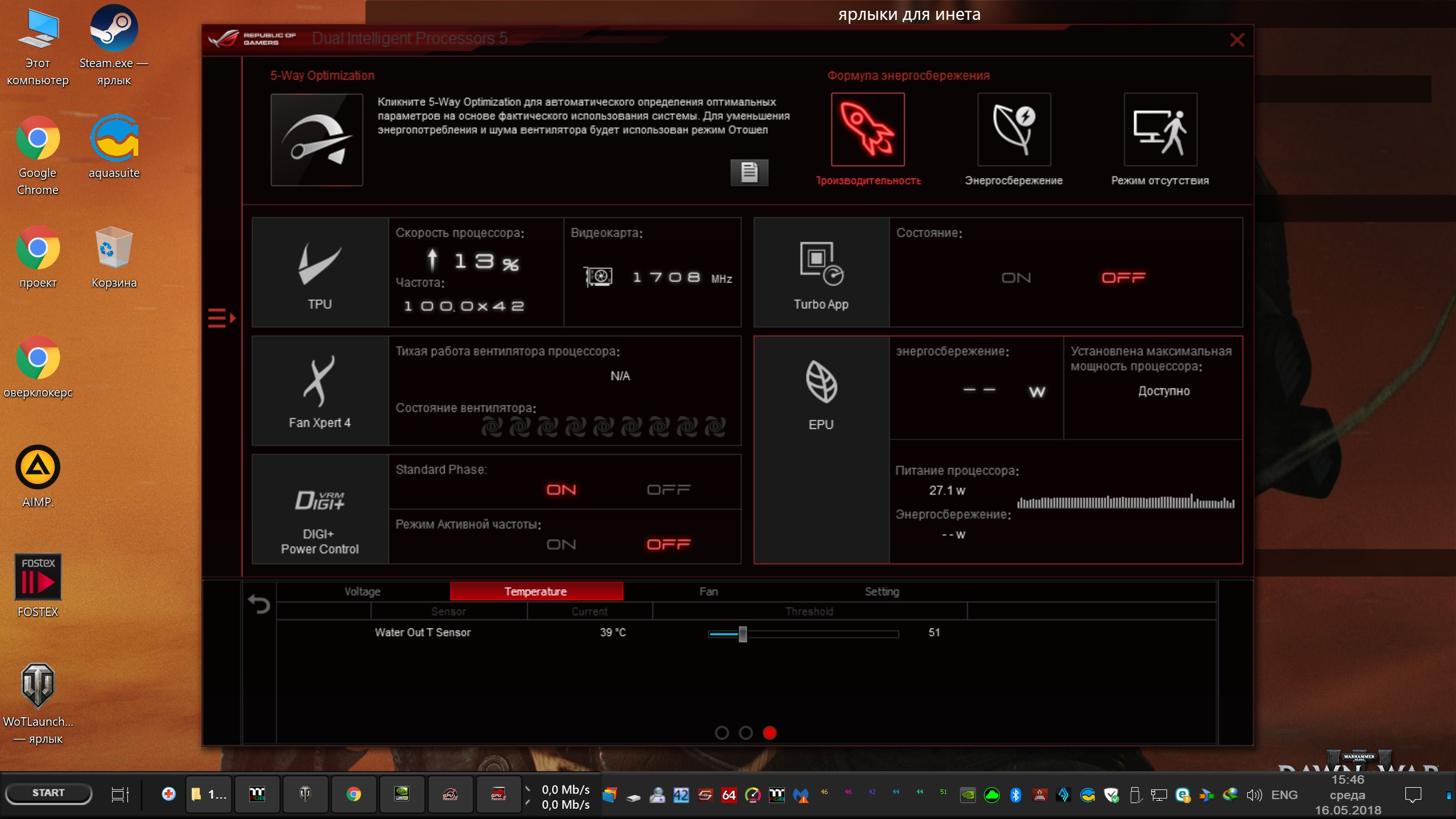Turn Turbo App state ON
This screenshot has height=819, width=1456.
(1016, 278)
